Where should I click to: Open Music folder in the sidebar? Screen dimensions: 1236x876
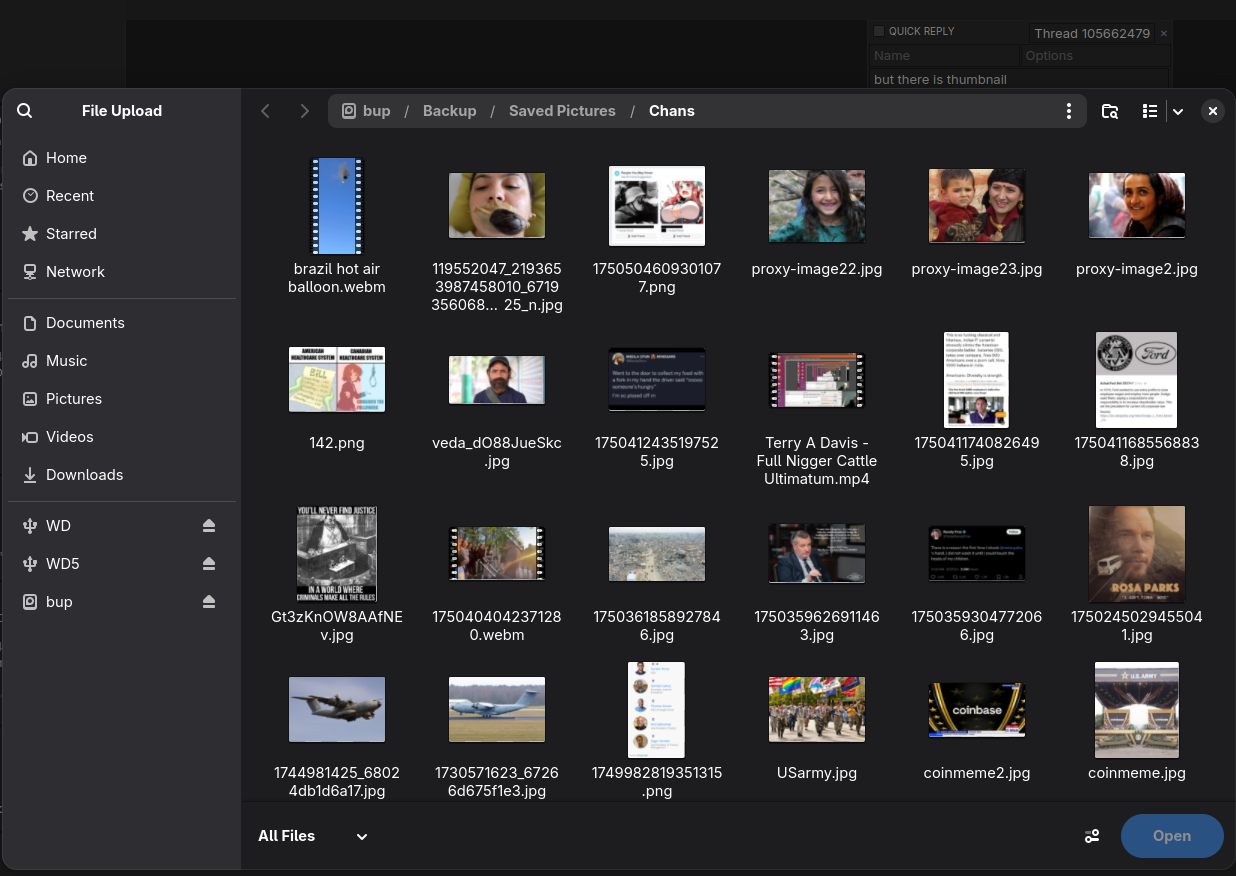[122, 361]
